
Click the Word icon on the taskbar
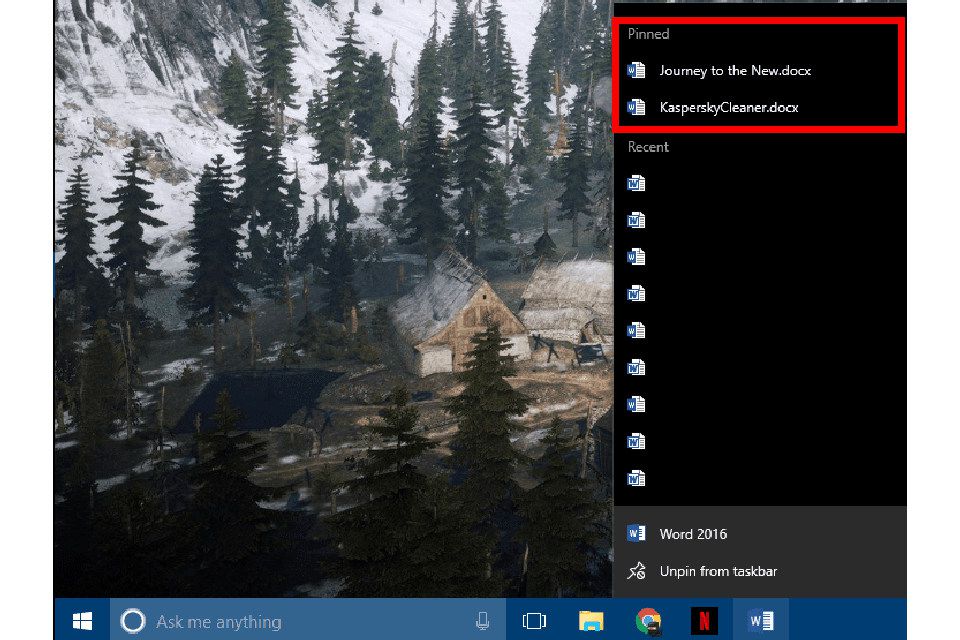(761, 621)
